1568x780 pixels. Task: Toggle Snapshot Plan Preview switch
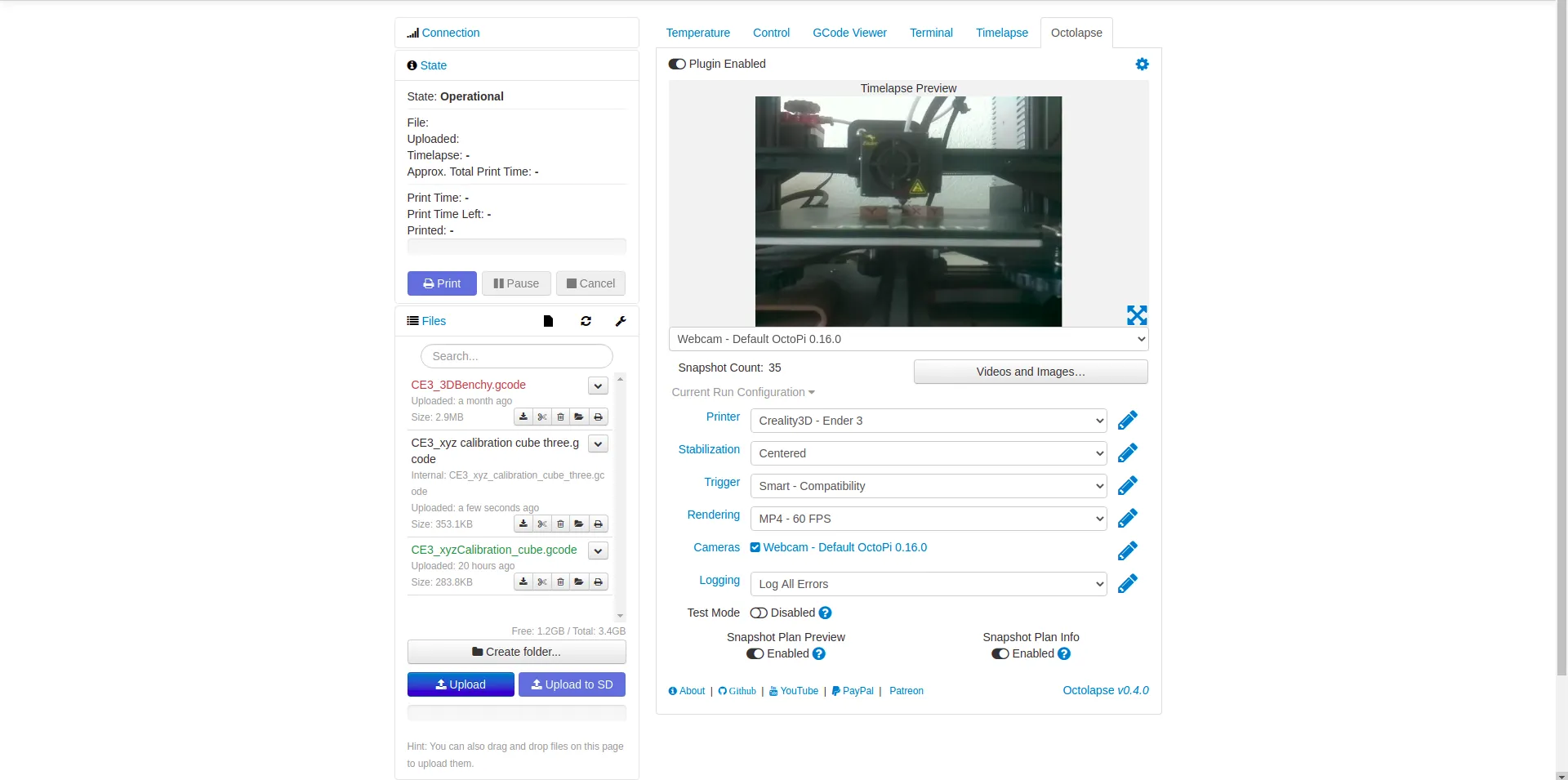pyautogui.click(x=755, y=653)
